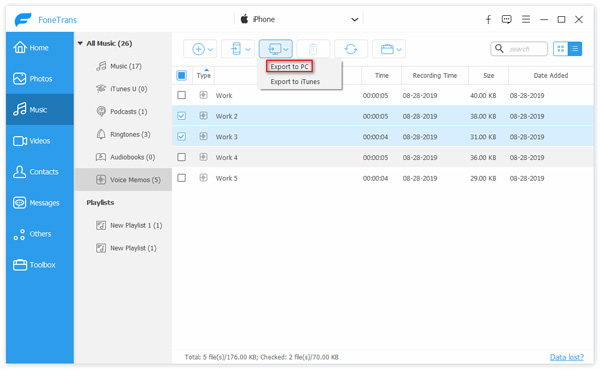Click the Refresh toolbar icon
The image size is (600, 370).
(351, 49)
